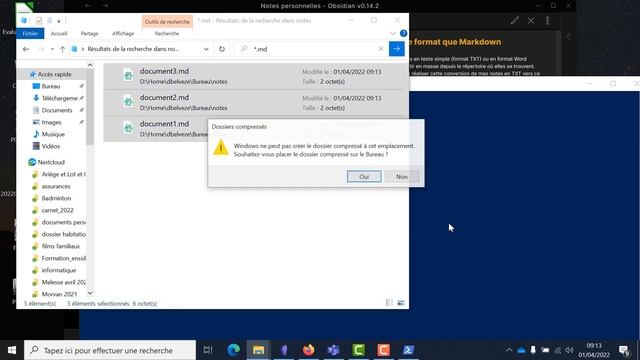Open the Obsidian more options dots
The image size is (640, 360).
click(547, 20)
